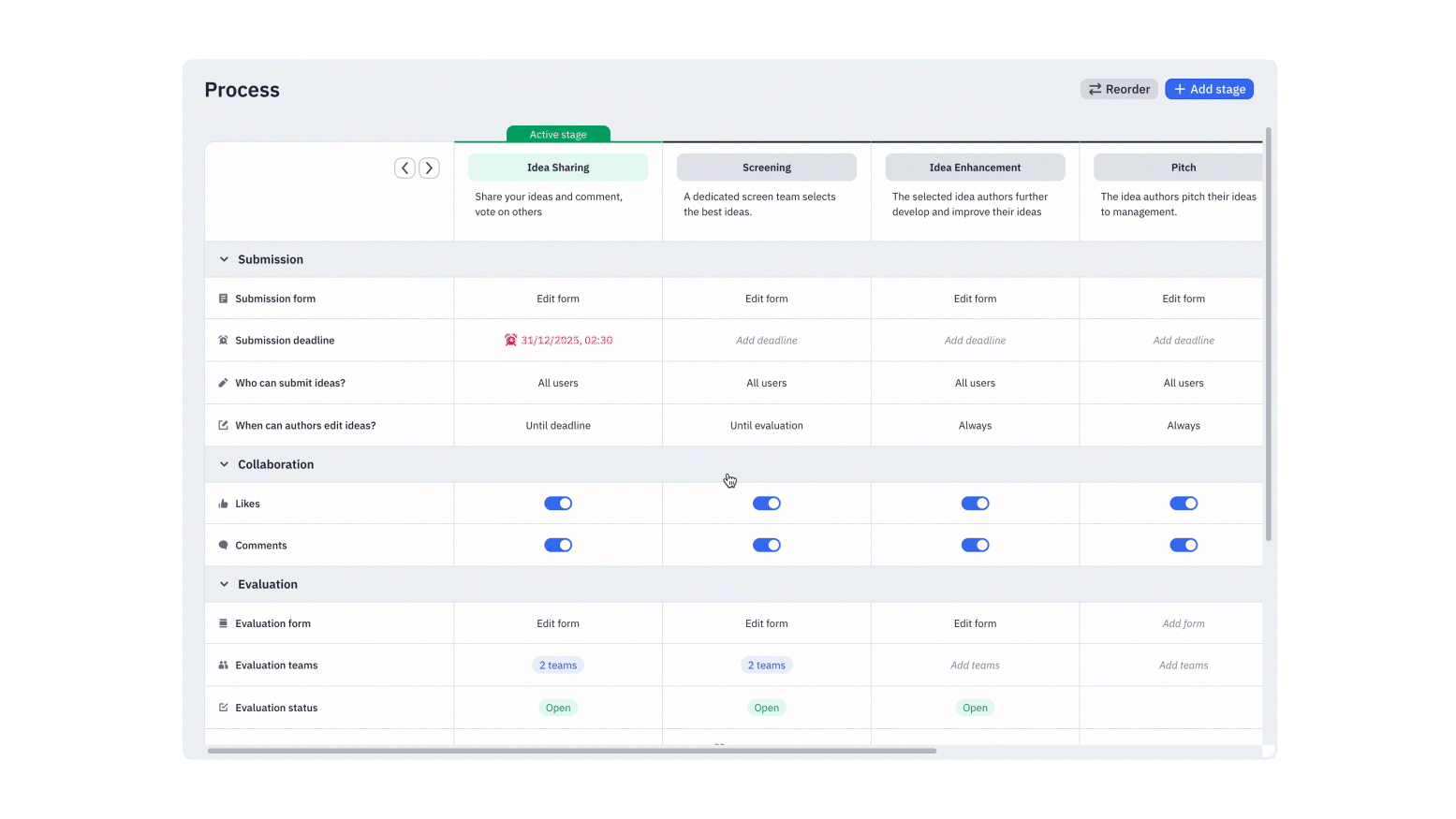Image resolution: width=1456 pixels, height=819 pixels.
Task: Collapse the Submission section
Action: click(x=224, y=259)
